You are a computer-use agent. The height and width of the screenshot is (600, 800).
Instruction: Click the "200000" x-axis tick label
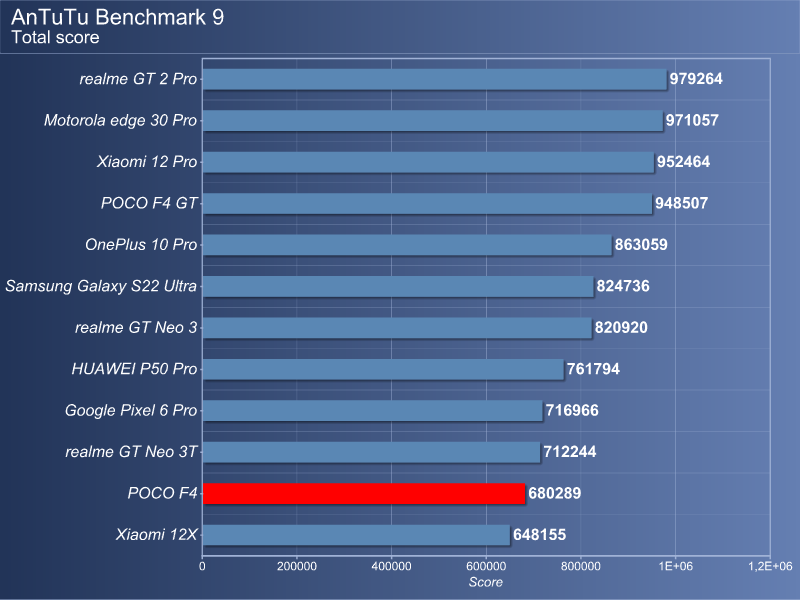pos(297,566)
